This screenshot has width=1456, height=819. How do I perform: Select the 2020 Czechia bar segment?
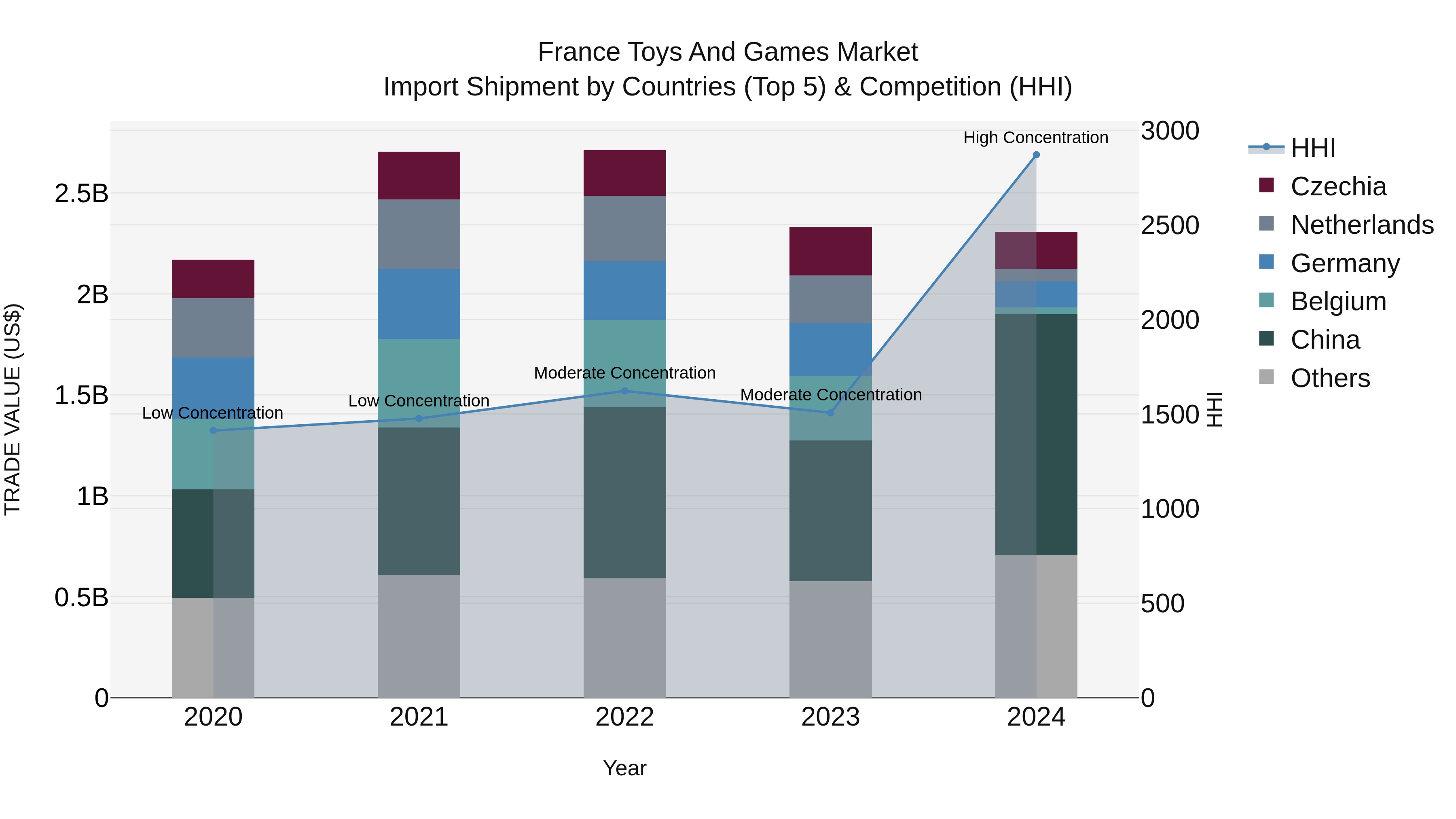click(x=213, y=279)
